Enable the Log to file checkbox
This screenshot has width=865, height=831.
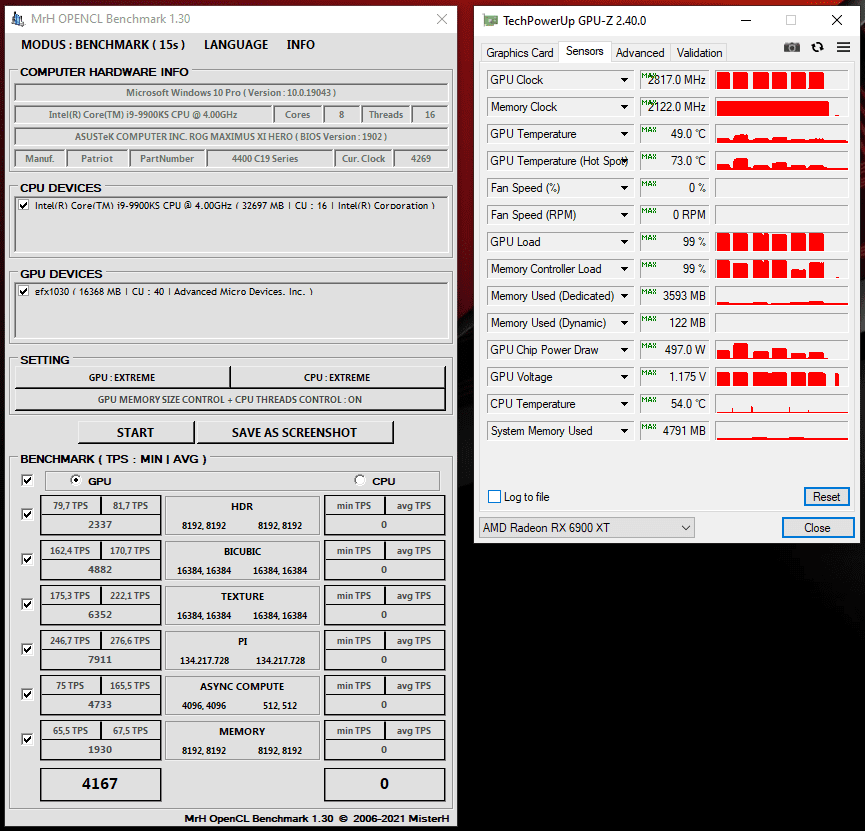pos(494,497)
